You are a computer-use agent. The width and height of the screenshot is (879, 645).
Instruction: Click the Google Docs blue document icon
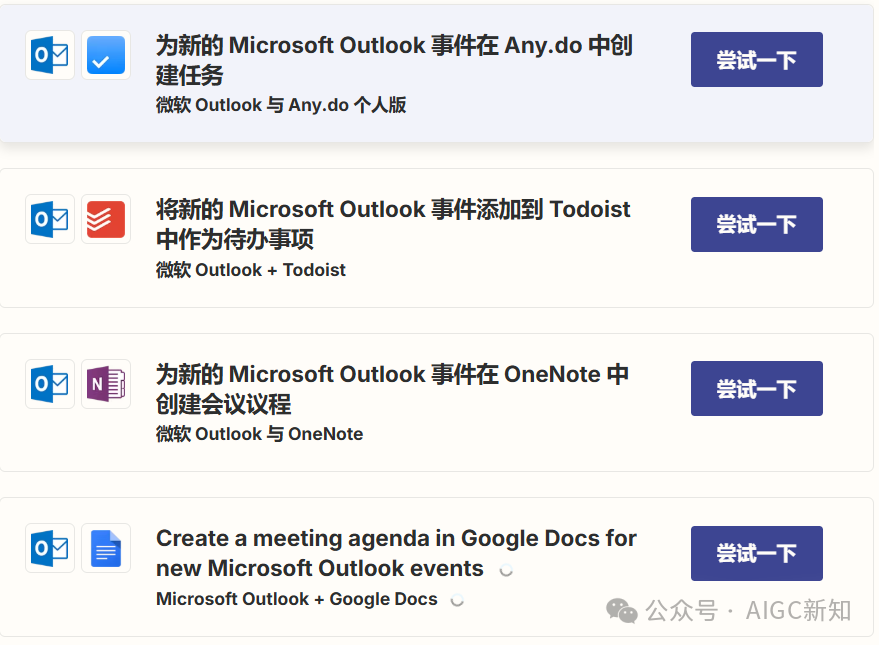tap(106, 548)
